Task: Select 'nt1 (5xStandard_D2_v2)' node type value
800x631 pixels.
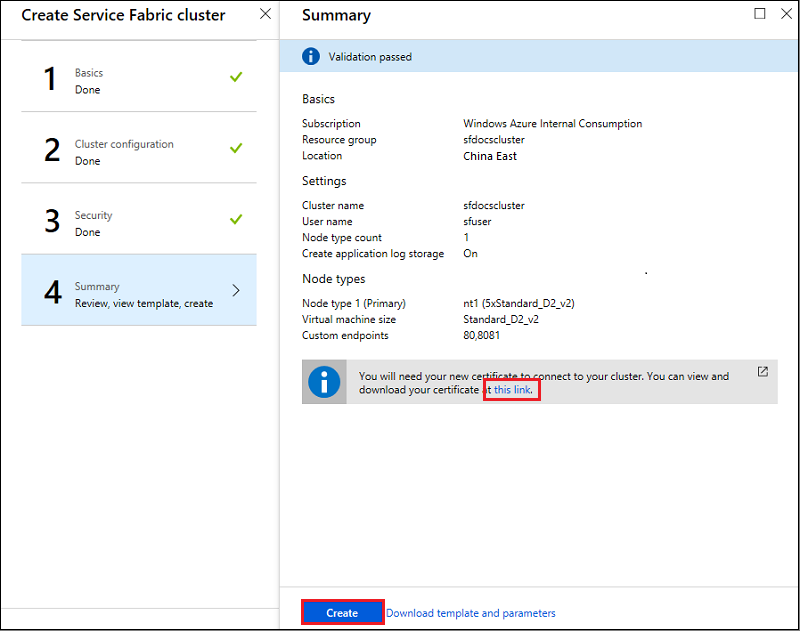Action: click(x=519, y=304)
